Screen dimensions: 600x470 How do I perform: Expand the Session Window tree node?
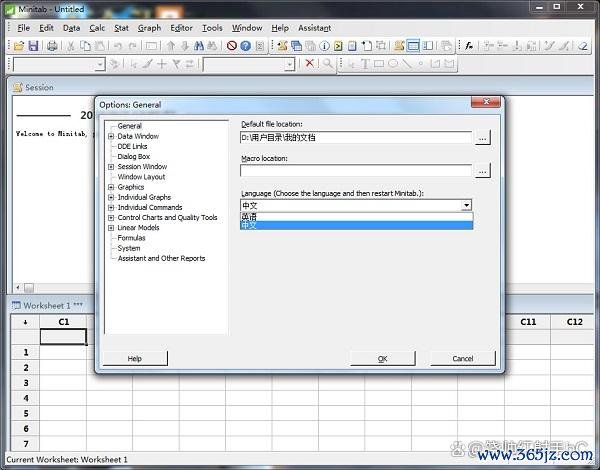coord(111,167)
